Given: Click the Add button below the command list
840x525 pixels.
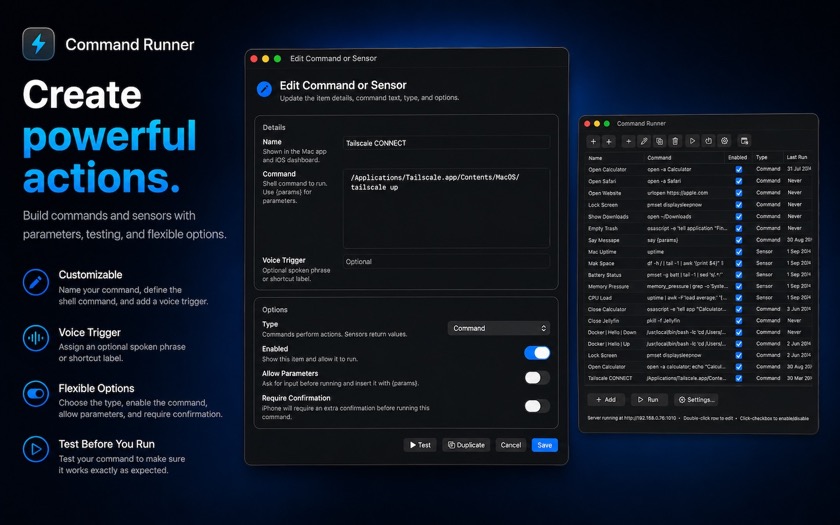Looking at the screenshot, I should pyautogui.click(x=606, y=400).
